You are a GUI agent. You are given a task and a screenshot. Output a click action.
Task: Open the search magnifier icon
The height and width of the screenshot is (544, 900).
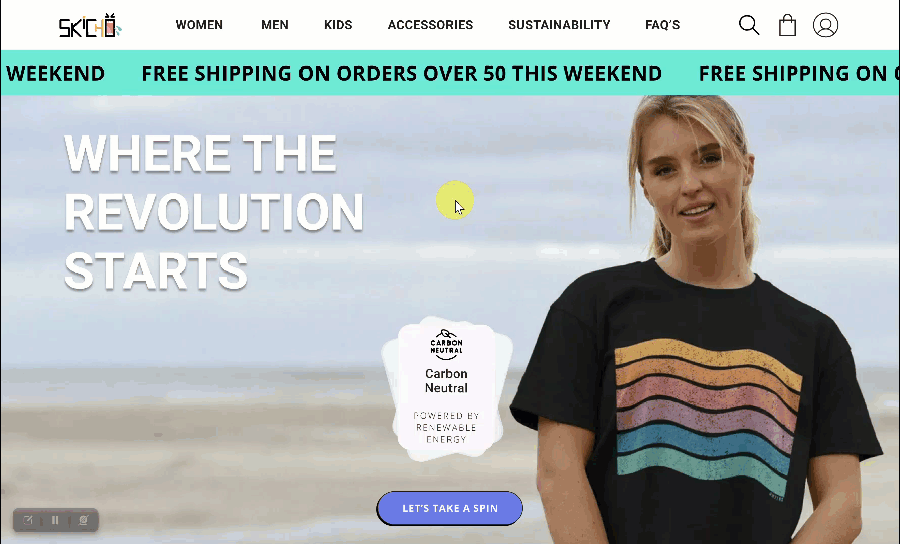coord(749,25)
